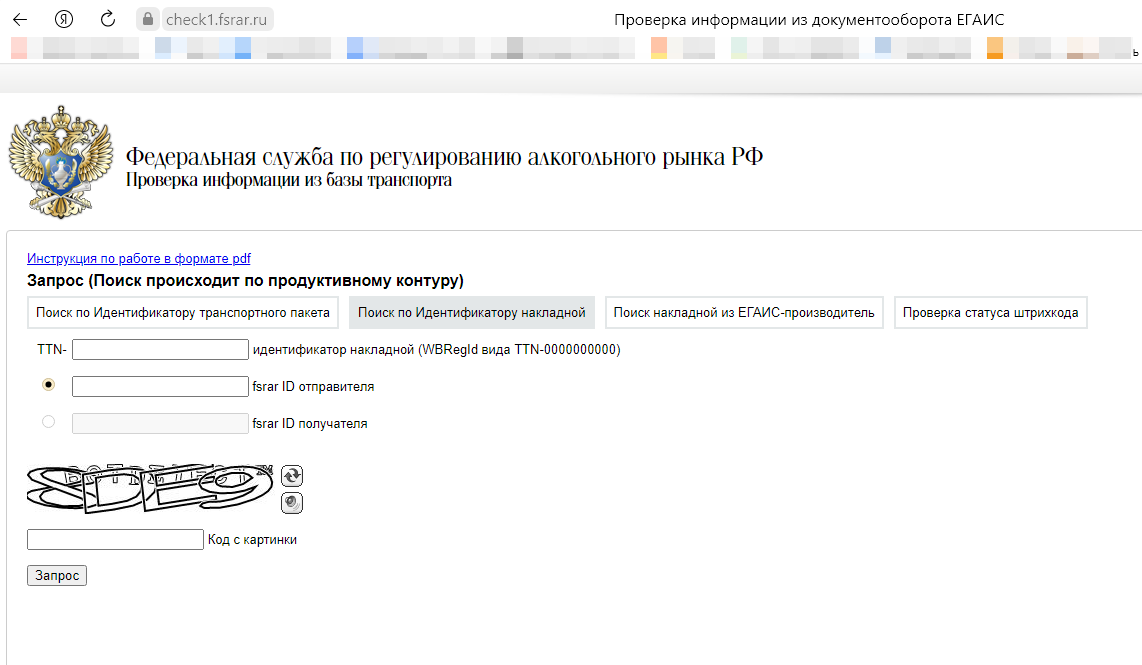This screenshot has width=1142, height=665.
Task: Click the browser back arrow
Action: (x=21, y=17)
